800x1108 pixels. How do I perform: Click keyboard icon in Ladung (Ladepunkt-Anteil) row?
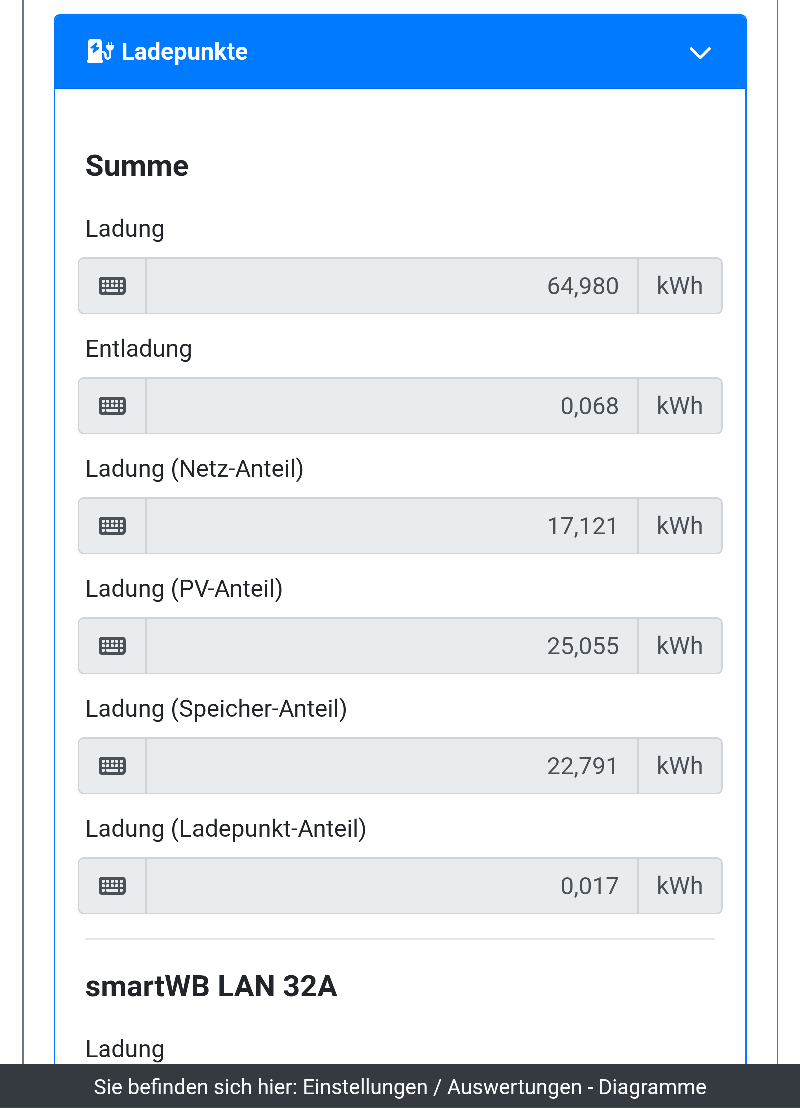coord(112,886)
